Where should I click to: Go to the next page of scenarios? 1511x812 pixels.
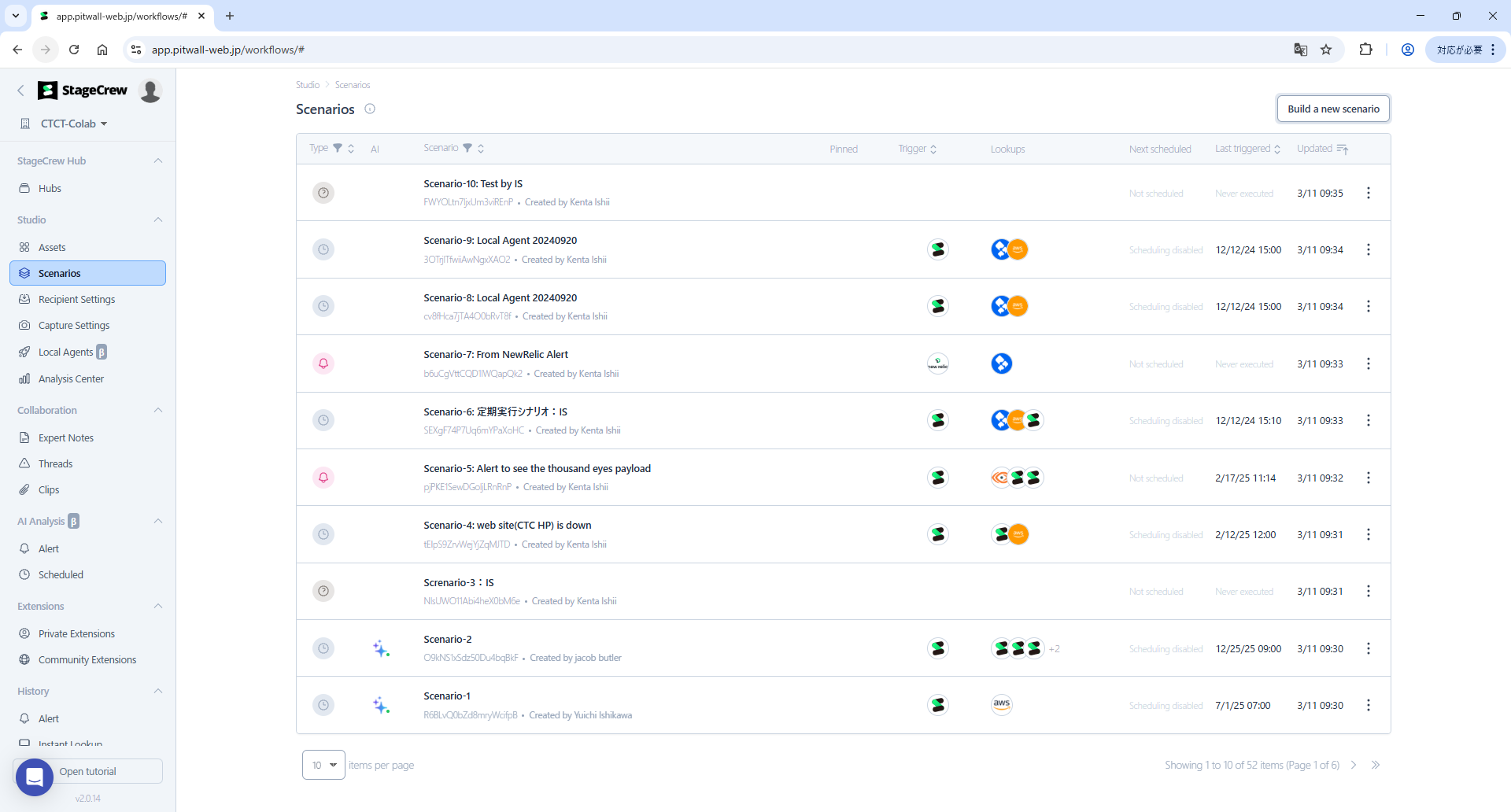(1353, 764)
